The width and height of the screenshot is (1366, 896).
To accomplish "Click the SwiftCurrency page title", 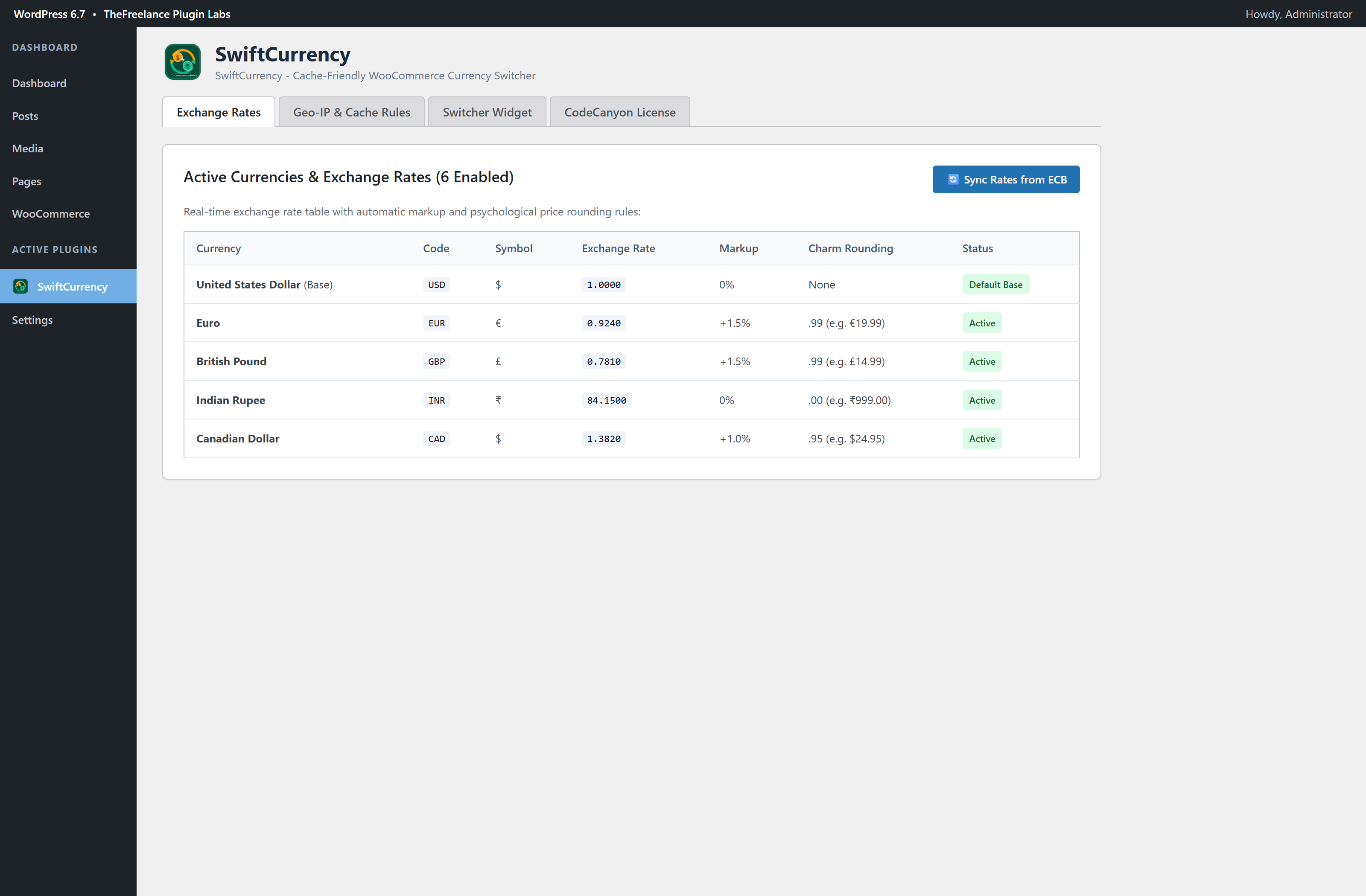I will coord(283,54).
